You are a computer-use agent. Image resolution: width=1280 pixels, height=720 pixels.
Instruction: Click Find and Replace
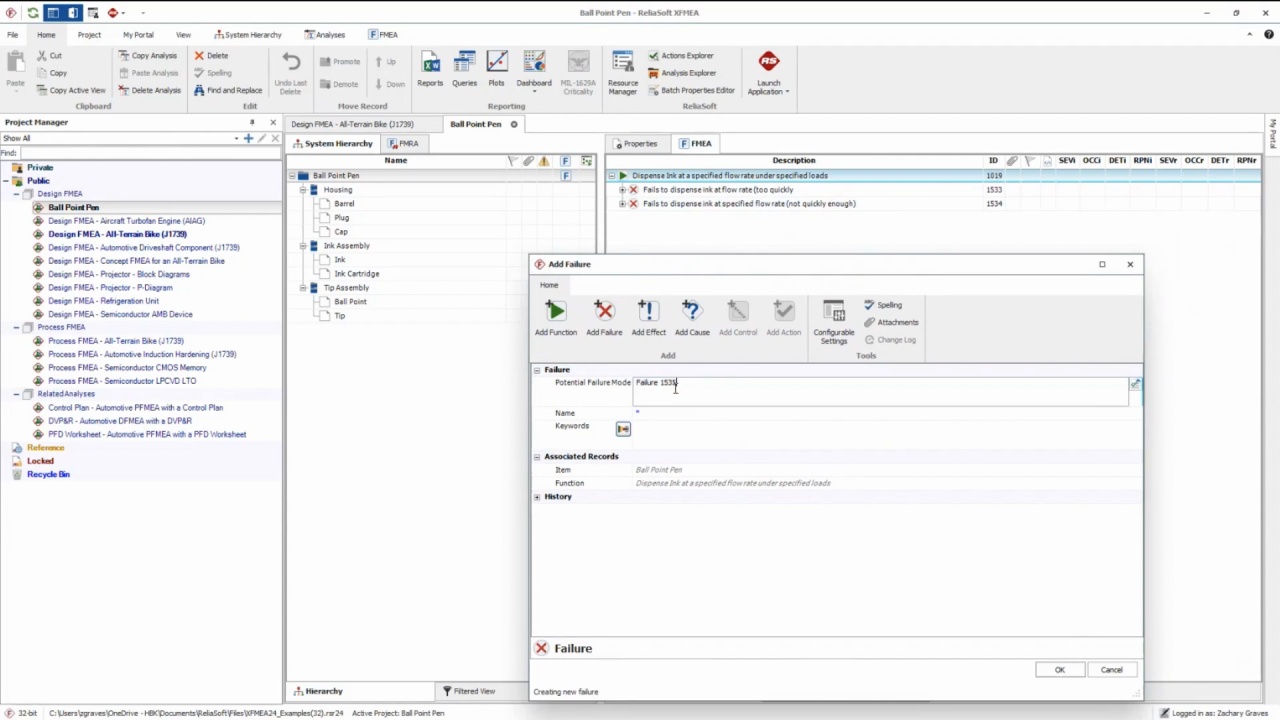click(227, 90)
